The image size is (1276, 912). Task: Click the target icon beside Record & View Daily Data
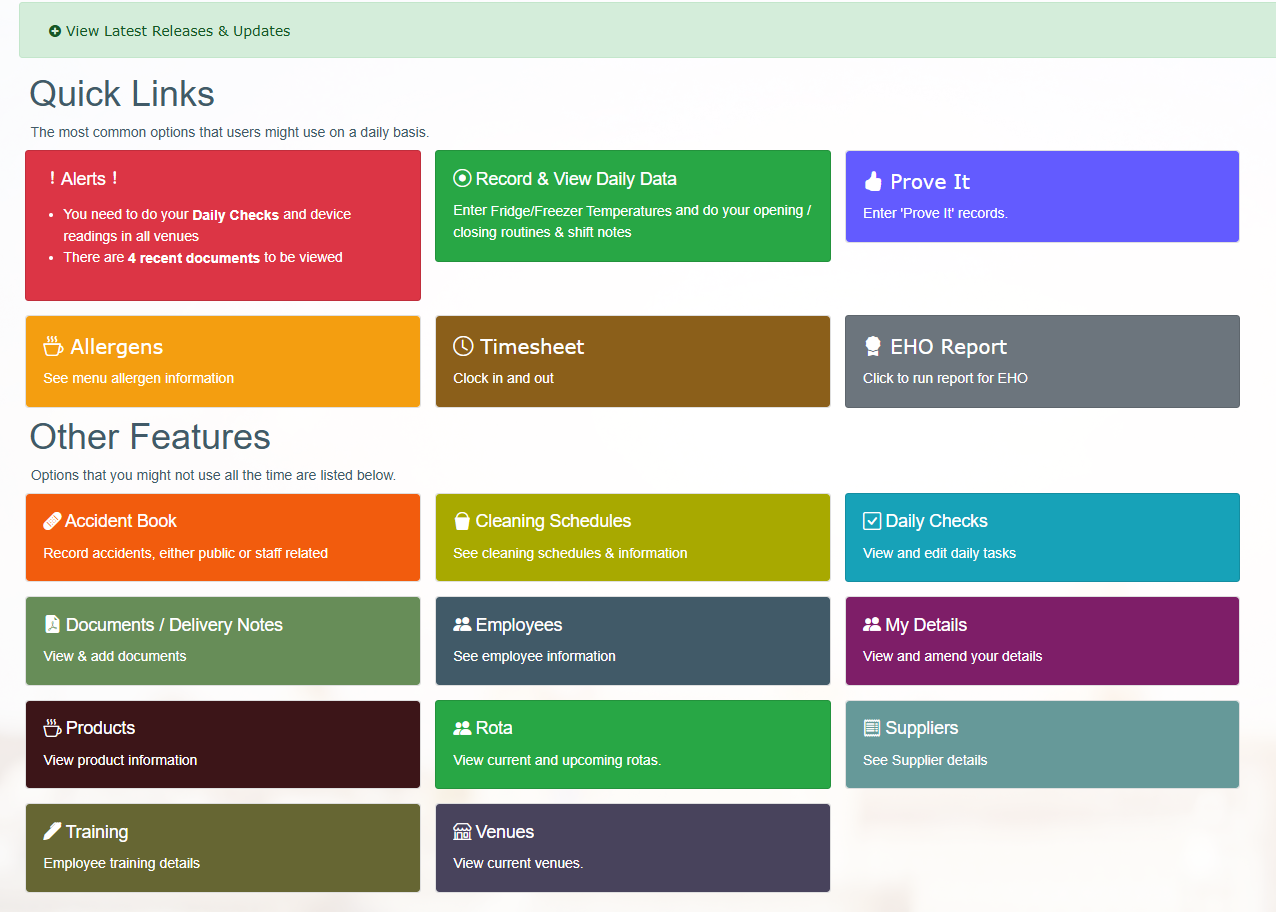462,179
